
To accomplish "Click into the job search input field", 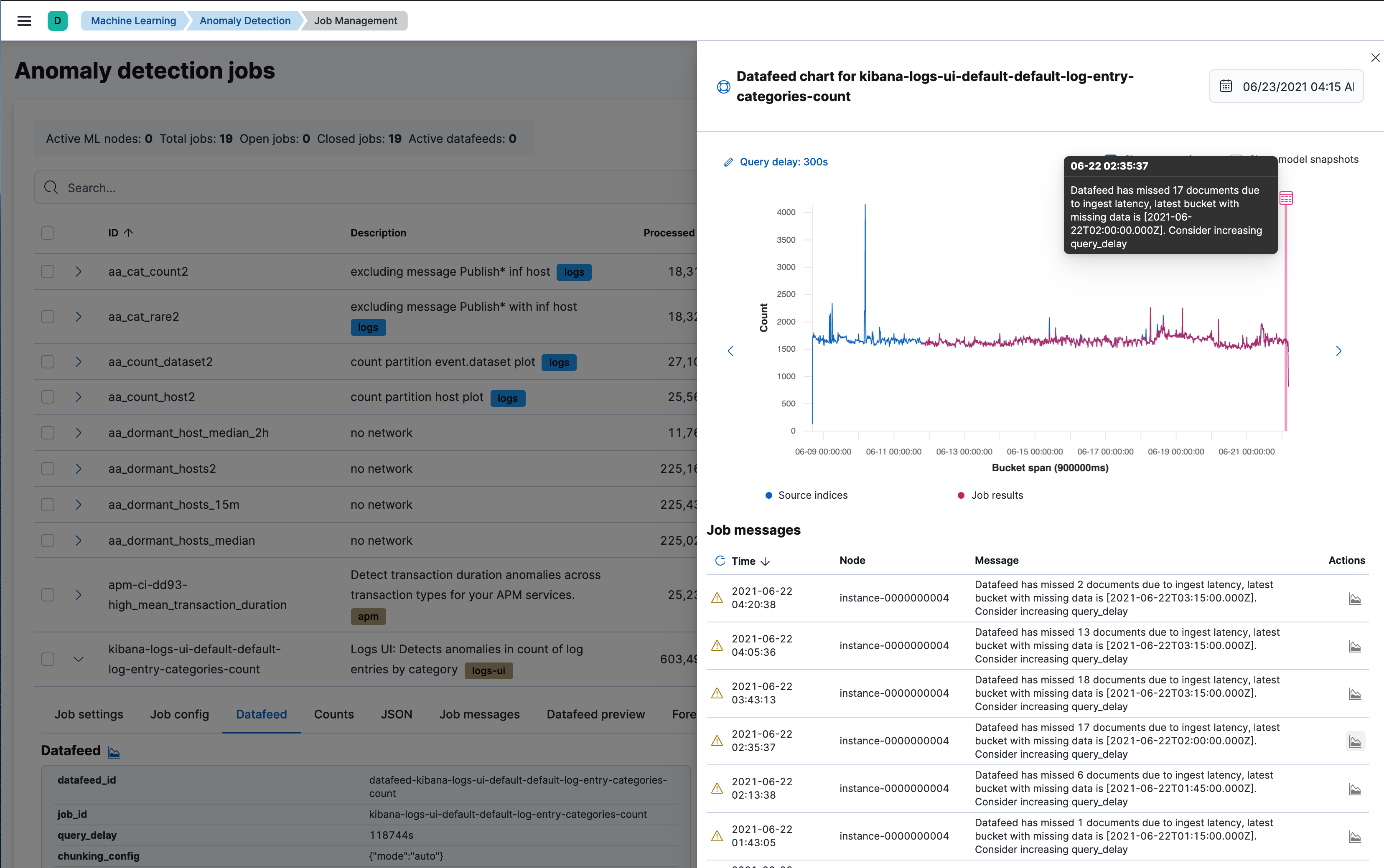I will [x=230, y=187].
